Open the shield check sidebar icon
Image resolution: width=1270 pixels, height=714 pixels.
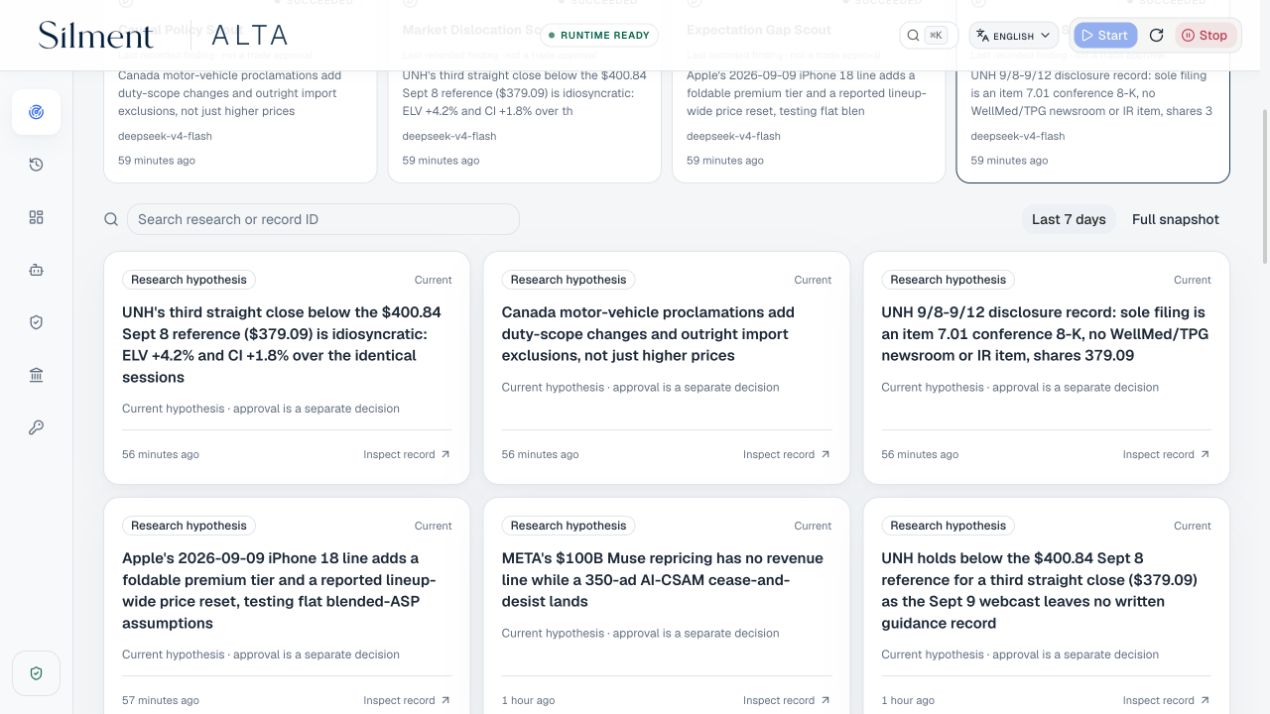tap(36, 322)
